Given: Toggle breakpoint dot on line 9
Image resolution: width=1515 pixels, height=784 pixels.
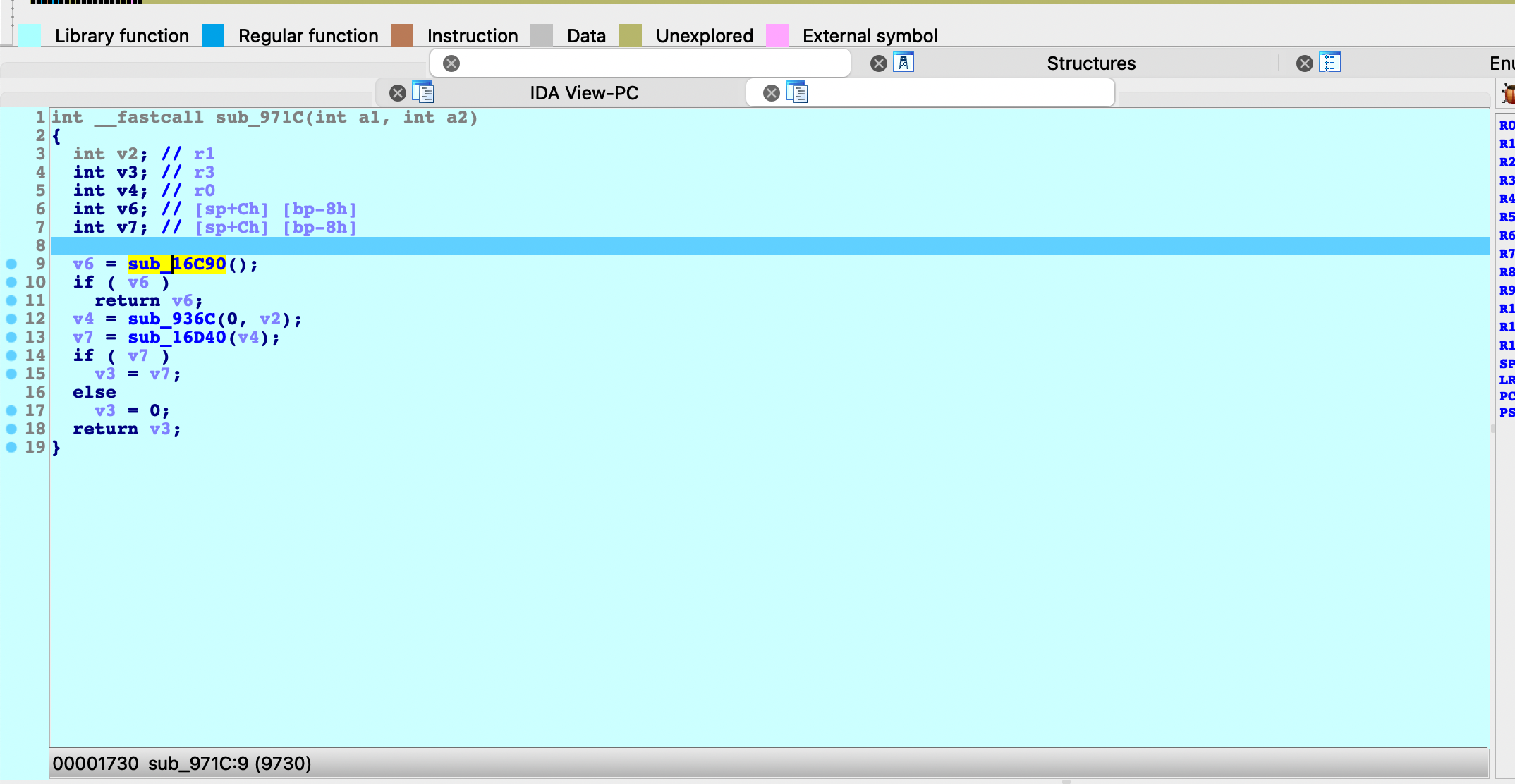Looking at the screenshot, I should 11,264.
